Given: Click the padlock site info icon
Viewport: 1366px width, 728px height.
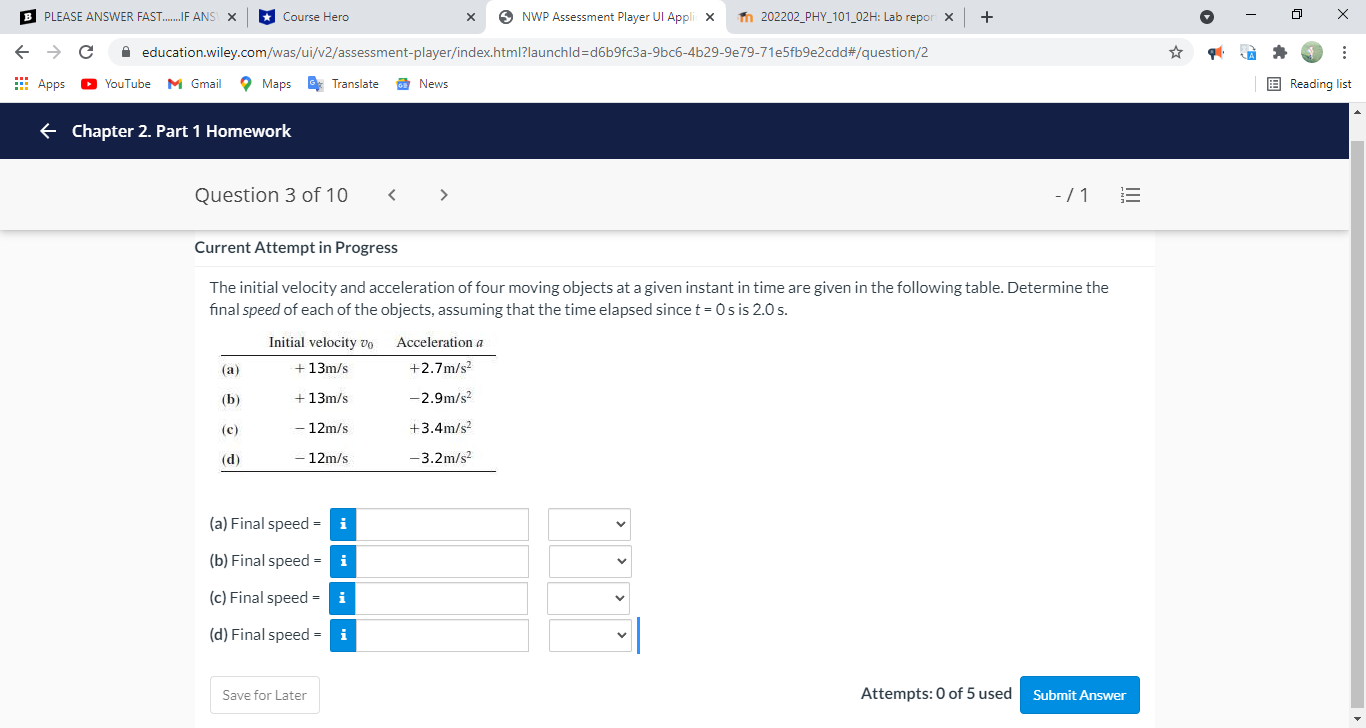Looking at the screenshot, I should 127,52.
